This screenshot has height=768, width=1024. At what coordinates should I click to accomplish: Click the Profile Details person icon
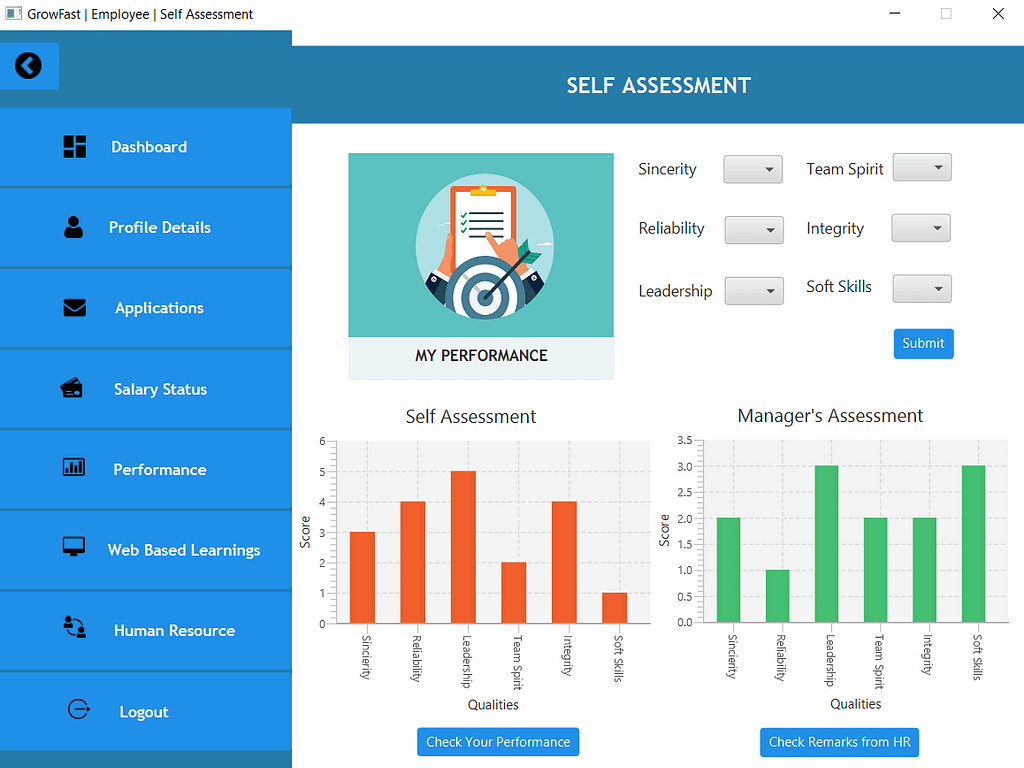[x=74, y=227]
